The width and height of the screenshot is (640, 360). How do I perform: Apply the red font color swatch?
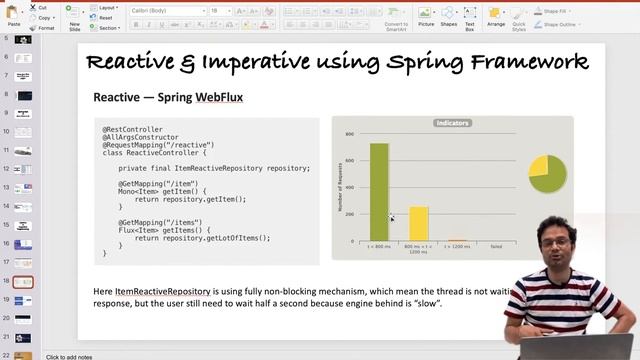[x=264, y=25]
